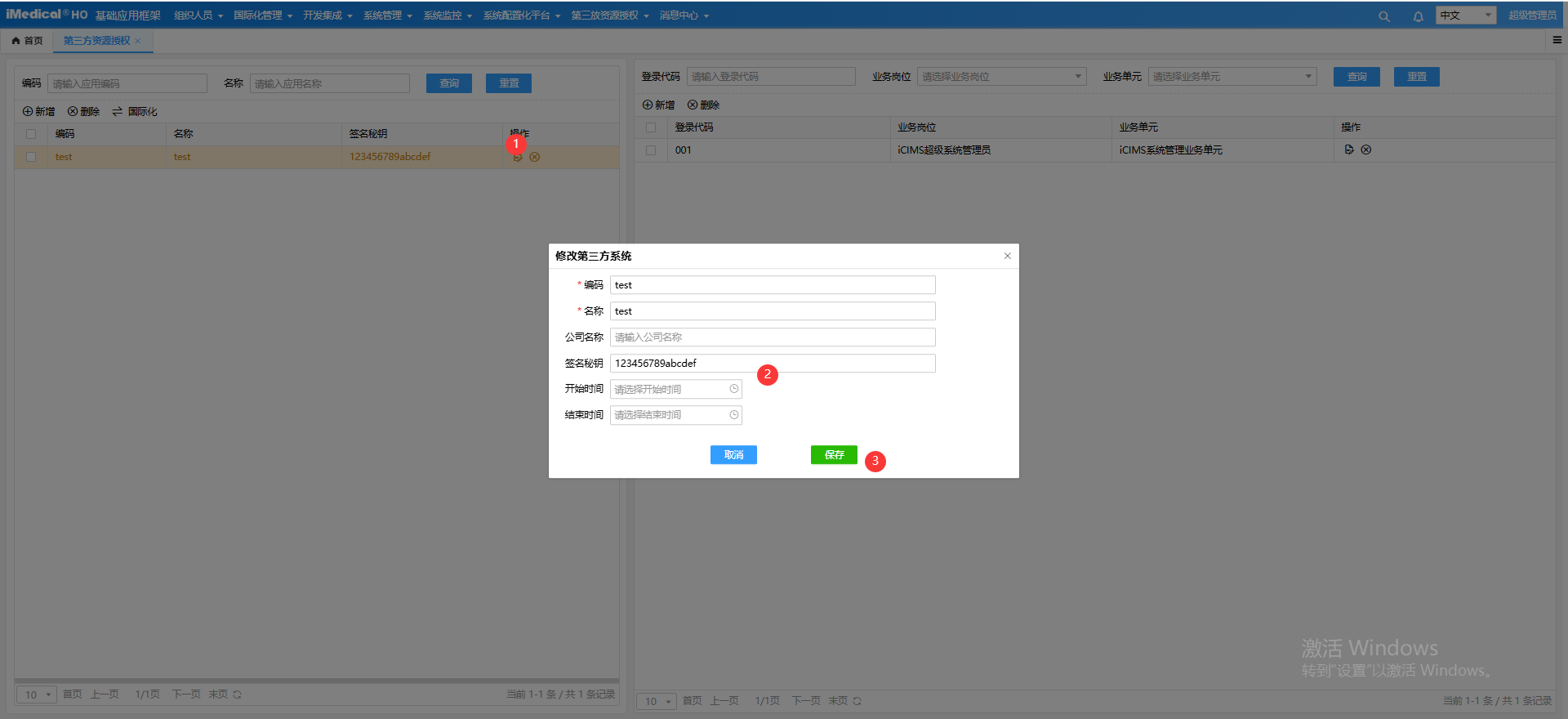Screen dimensions: 1568x719
Task: Tick the checkbox for the test row
Action: tap(31, 157)
